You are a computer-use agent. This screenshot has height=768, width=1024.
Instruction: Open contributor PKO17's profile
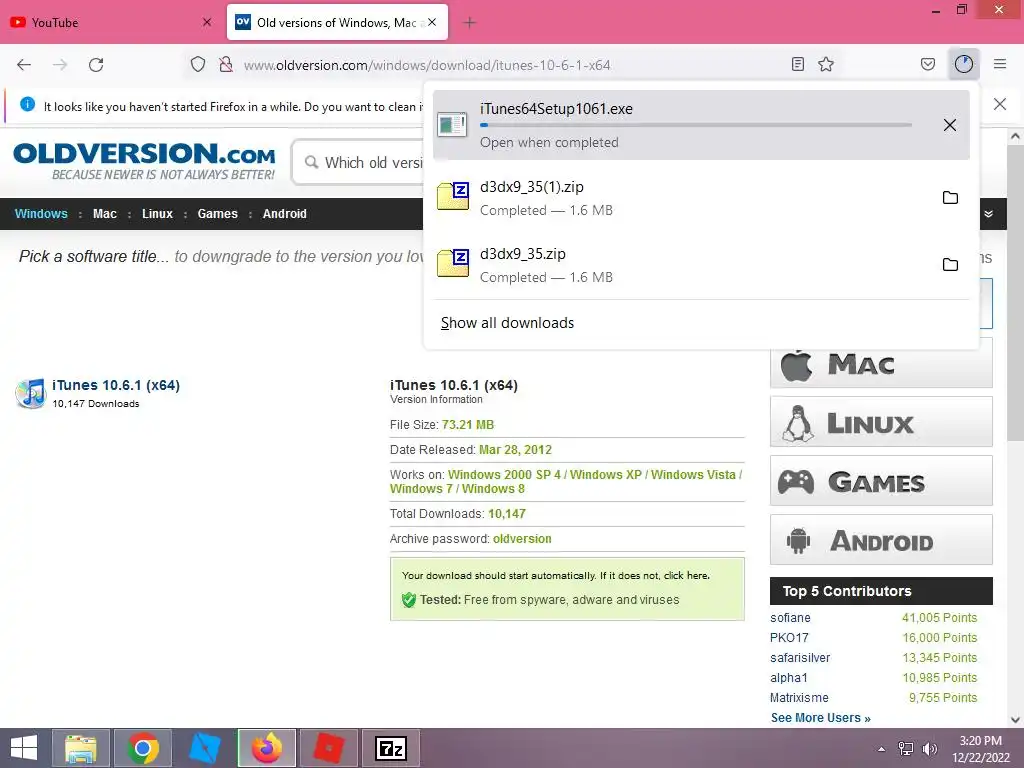tap(789, 637)
